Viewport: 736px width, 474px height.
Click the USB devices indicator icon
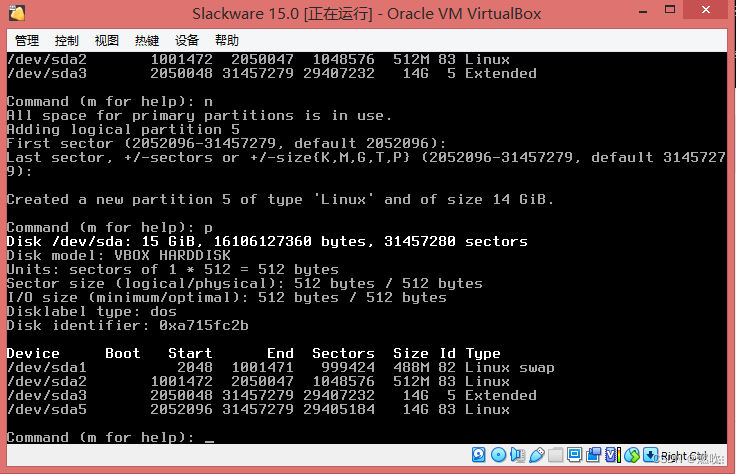[x=537, y=455]
